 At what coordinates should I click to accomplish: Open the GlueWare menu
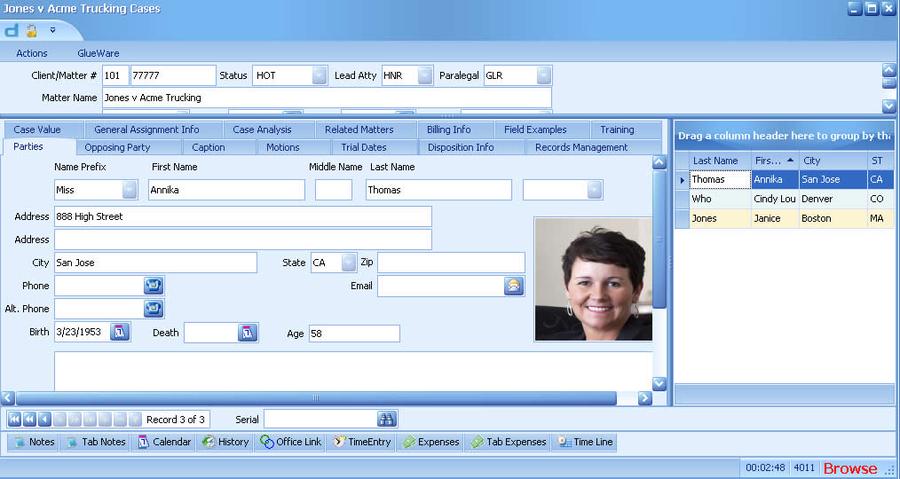point(98,53)
